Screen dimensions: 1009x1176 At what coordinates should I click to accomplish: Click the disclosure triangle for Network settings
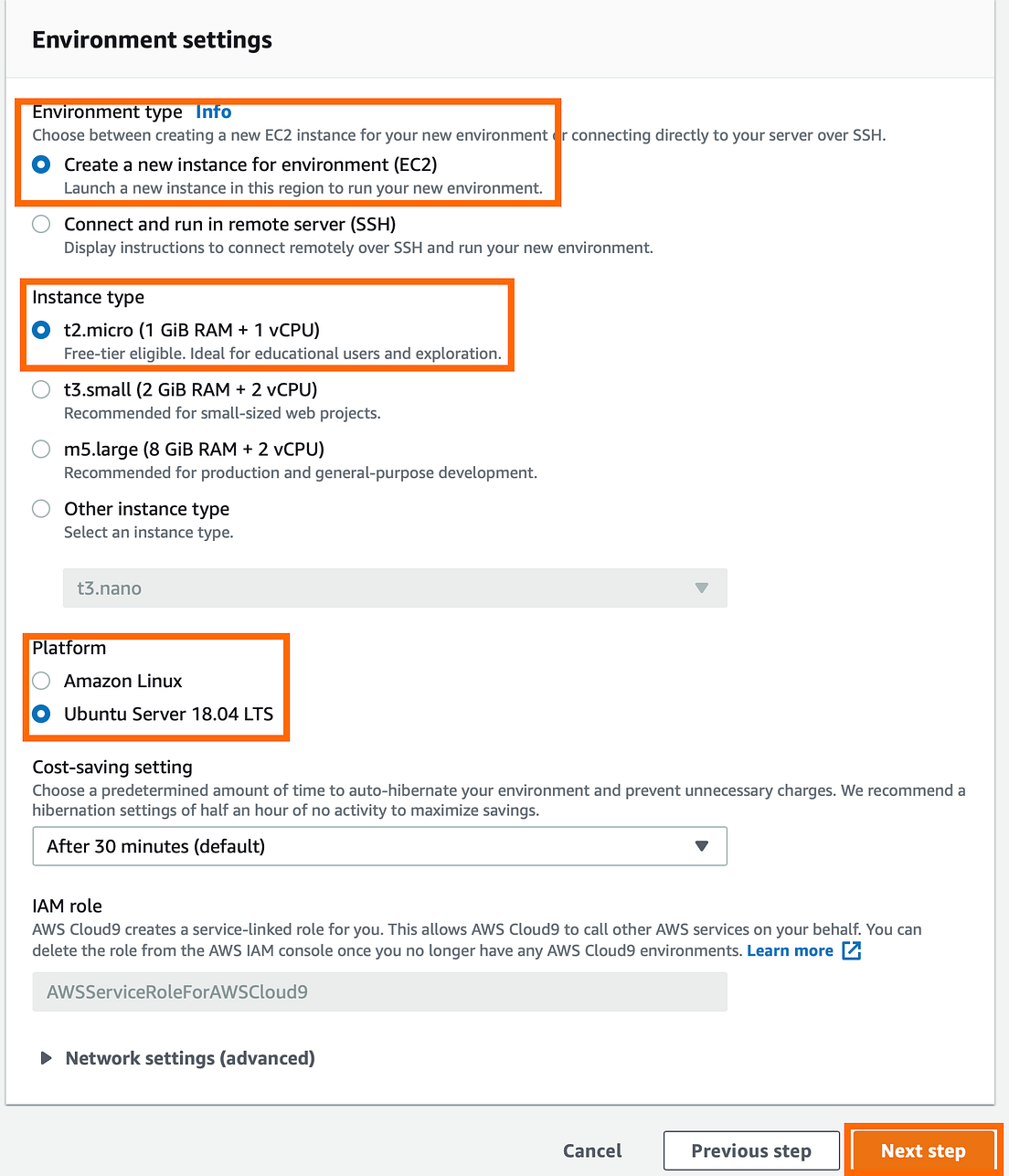[46, 1057]
